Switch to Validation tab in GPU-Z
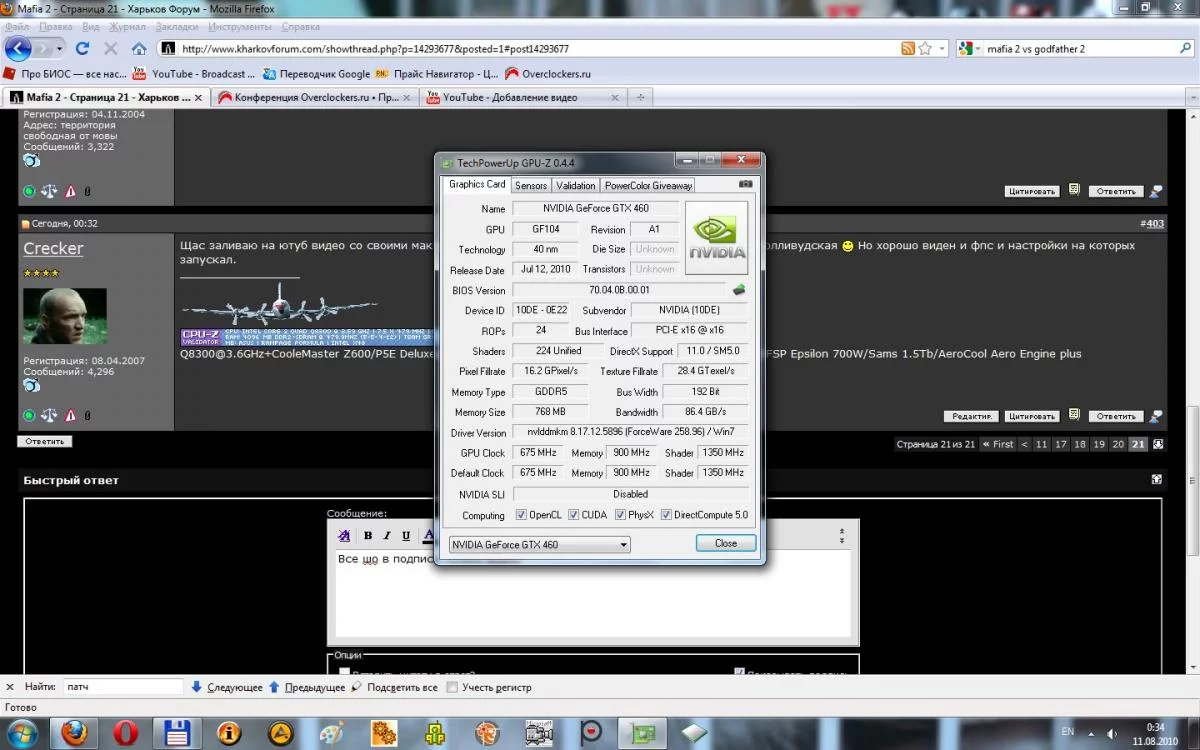Screen dimensions: 1200x750 coord(576,185)
